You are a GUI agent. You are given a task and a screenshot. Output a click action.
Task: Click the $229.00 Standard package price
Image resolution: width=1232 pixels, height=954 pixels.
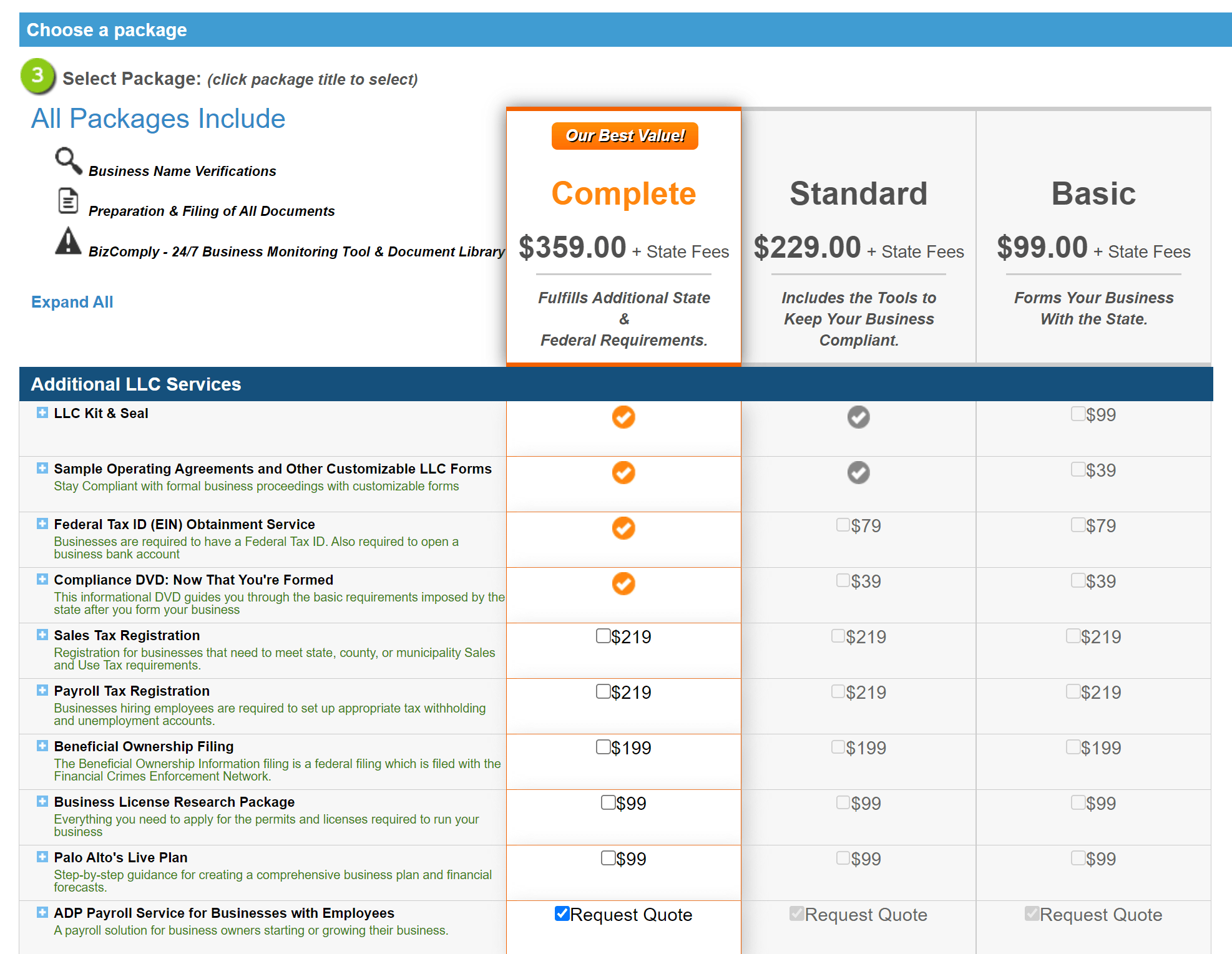[807, 247]
